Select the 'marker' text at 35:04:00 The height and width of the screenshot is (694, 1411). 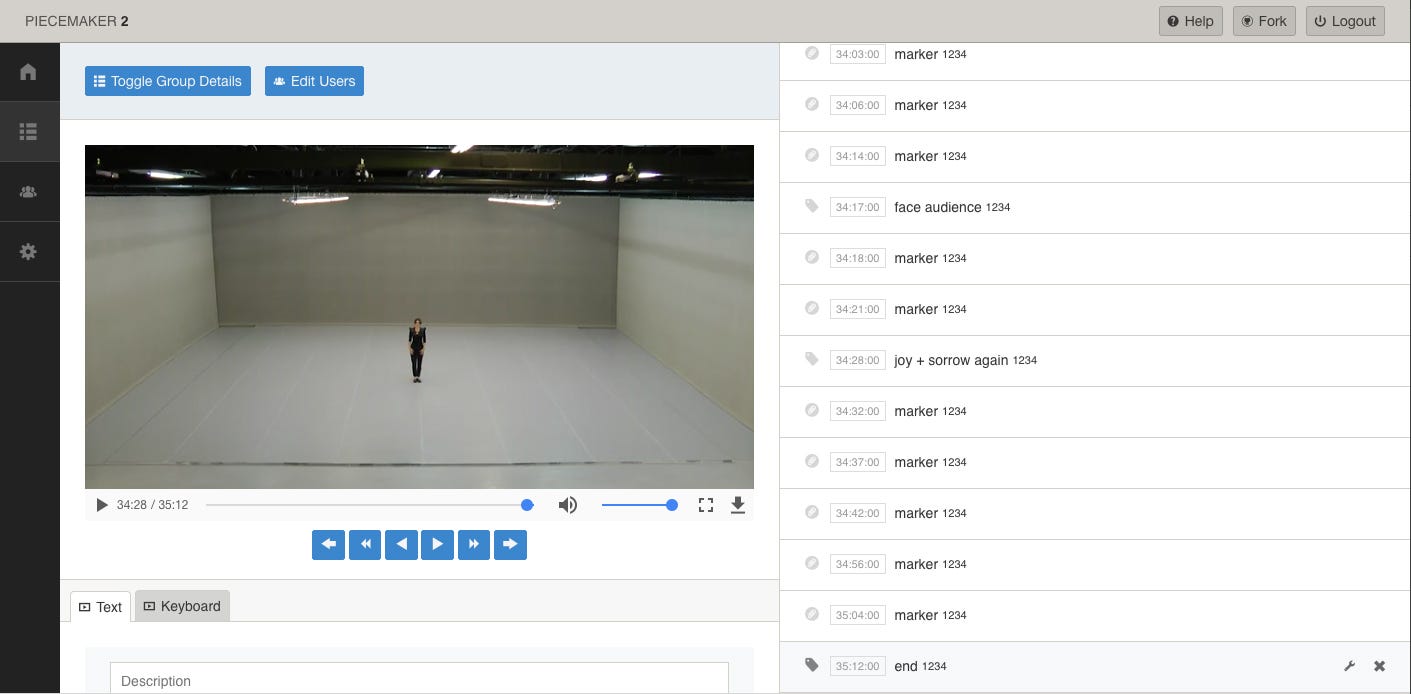[x=916, y=615]
